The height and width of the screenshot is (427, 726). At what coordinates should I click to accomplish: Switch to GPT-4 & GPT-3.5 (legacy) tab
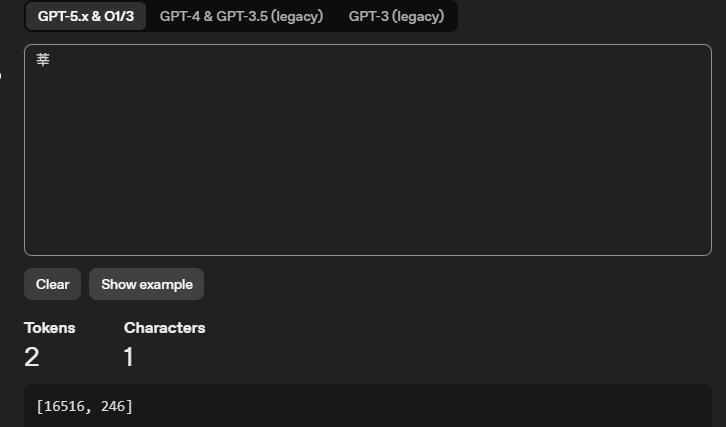coord(241,16)
